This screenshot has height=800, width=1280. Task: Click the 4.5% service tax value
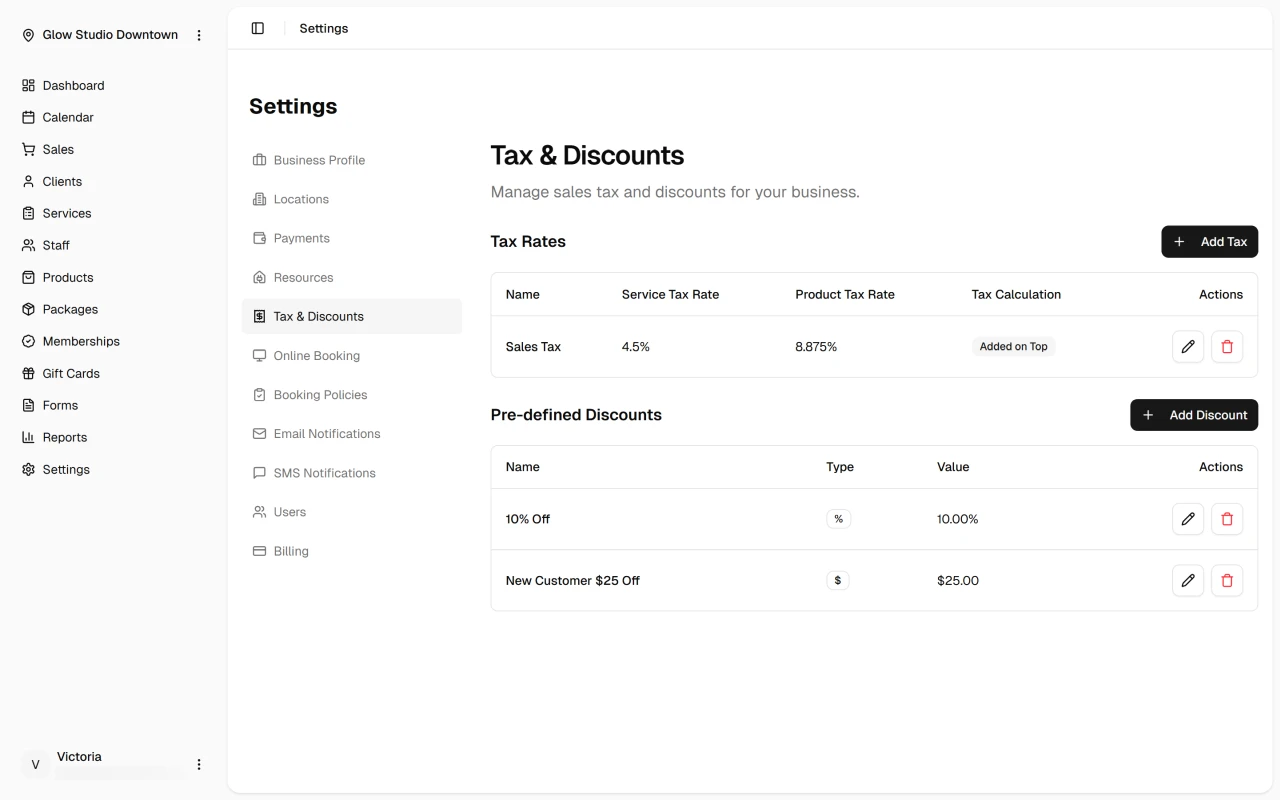(x=636, y=347)
